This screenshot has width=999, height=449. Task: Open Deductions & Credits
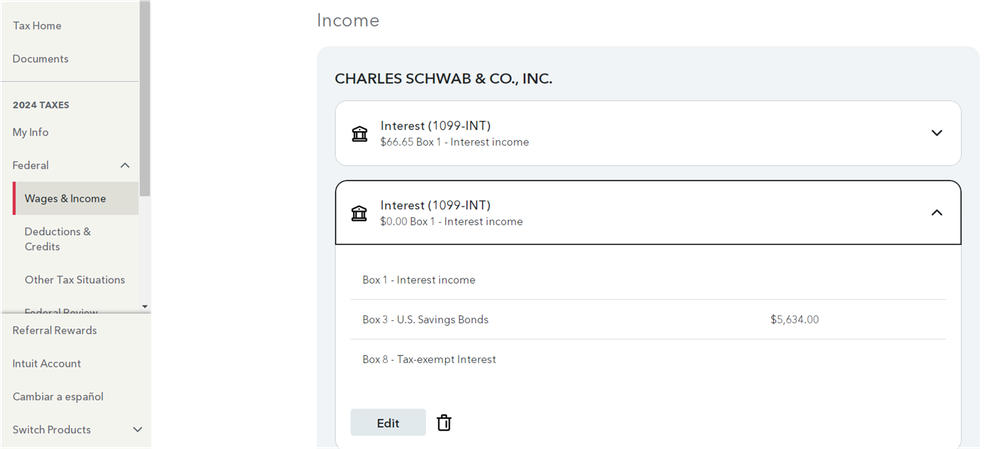click(x=58, y=239)
